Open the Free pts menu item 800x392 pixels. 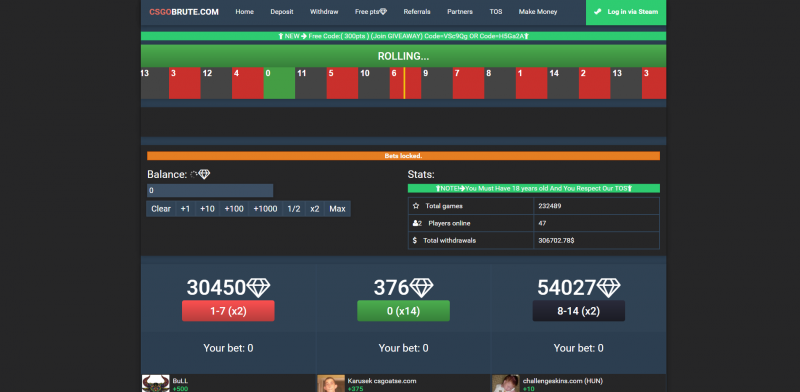[x=371, y=12]
